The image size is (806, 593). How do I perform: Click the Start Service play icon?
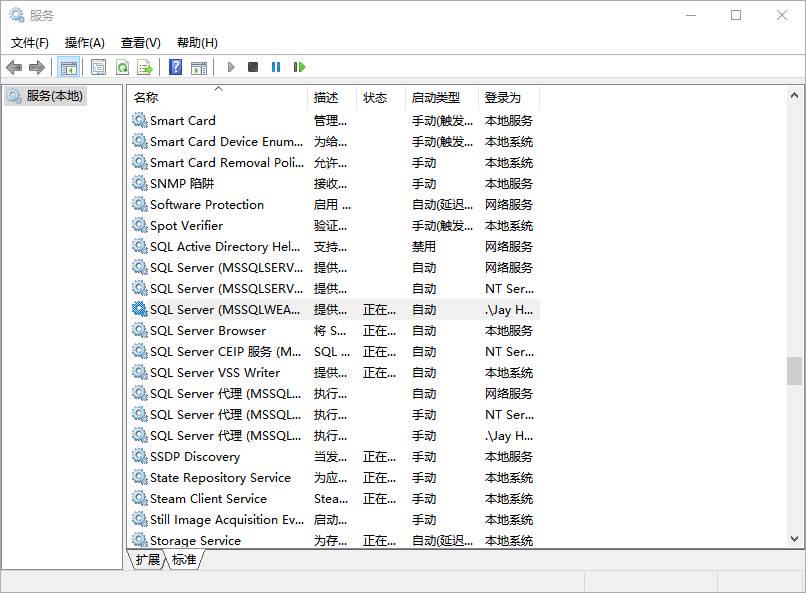point(231,67)
